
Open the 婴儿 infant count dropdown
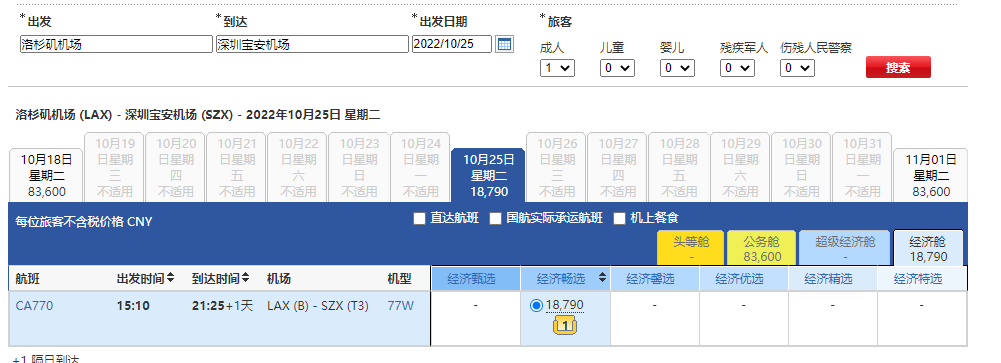coord(677,68)
